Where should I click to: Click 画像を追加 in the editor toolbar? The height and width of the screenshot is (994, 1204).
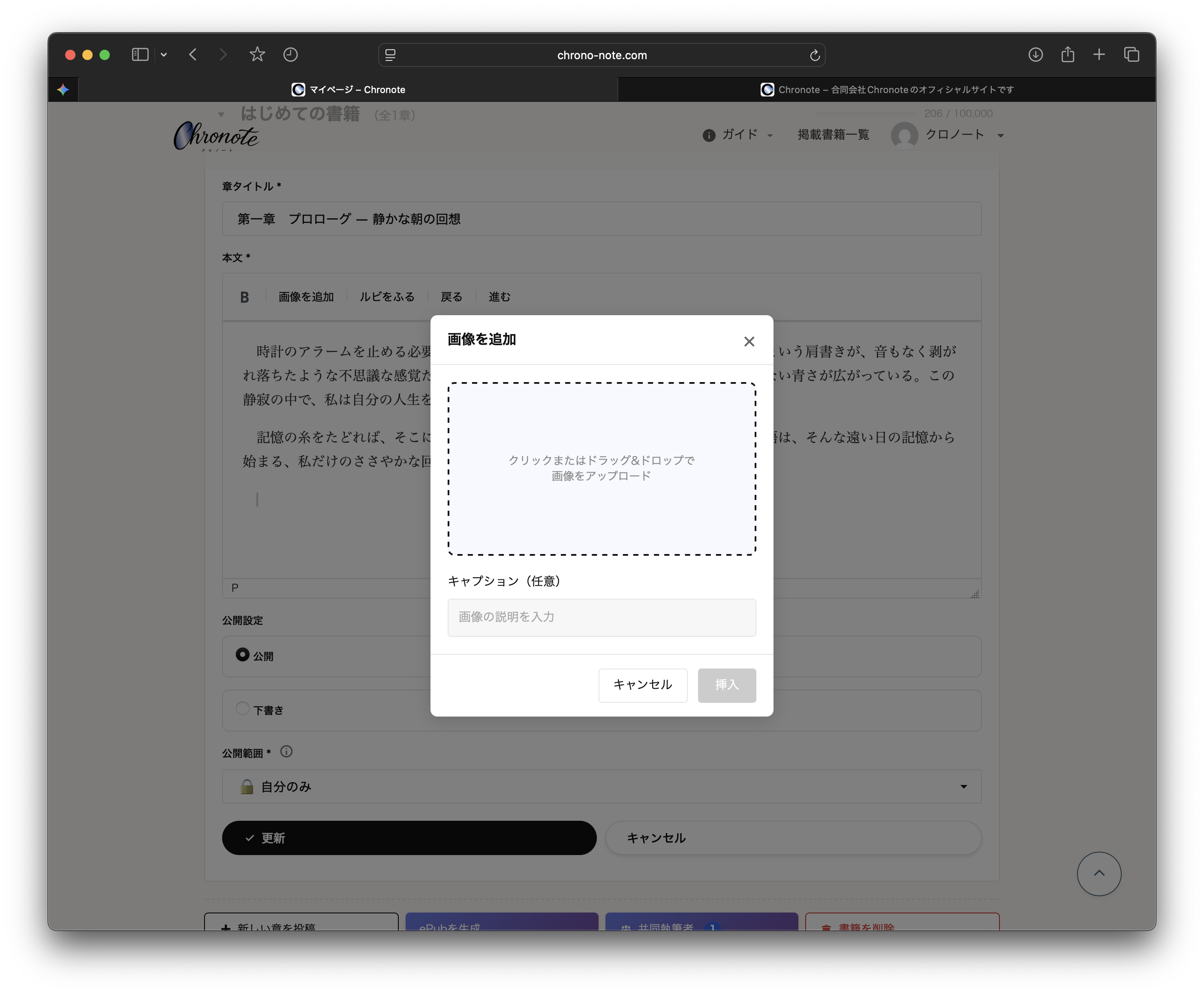[306, 297]
